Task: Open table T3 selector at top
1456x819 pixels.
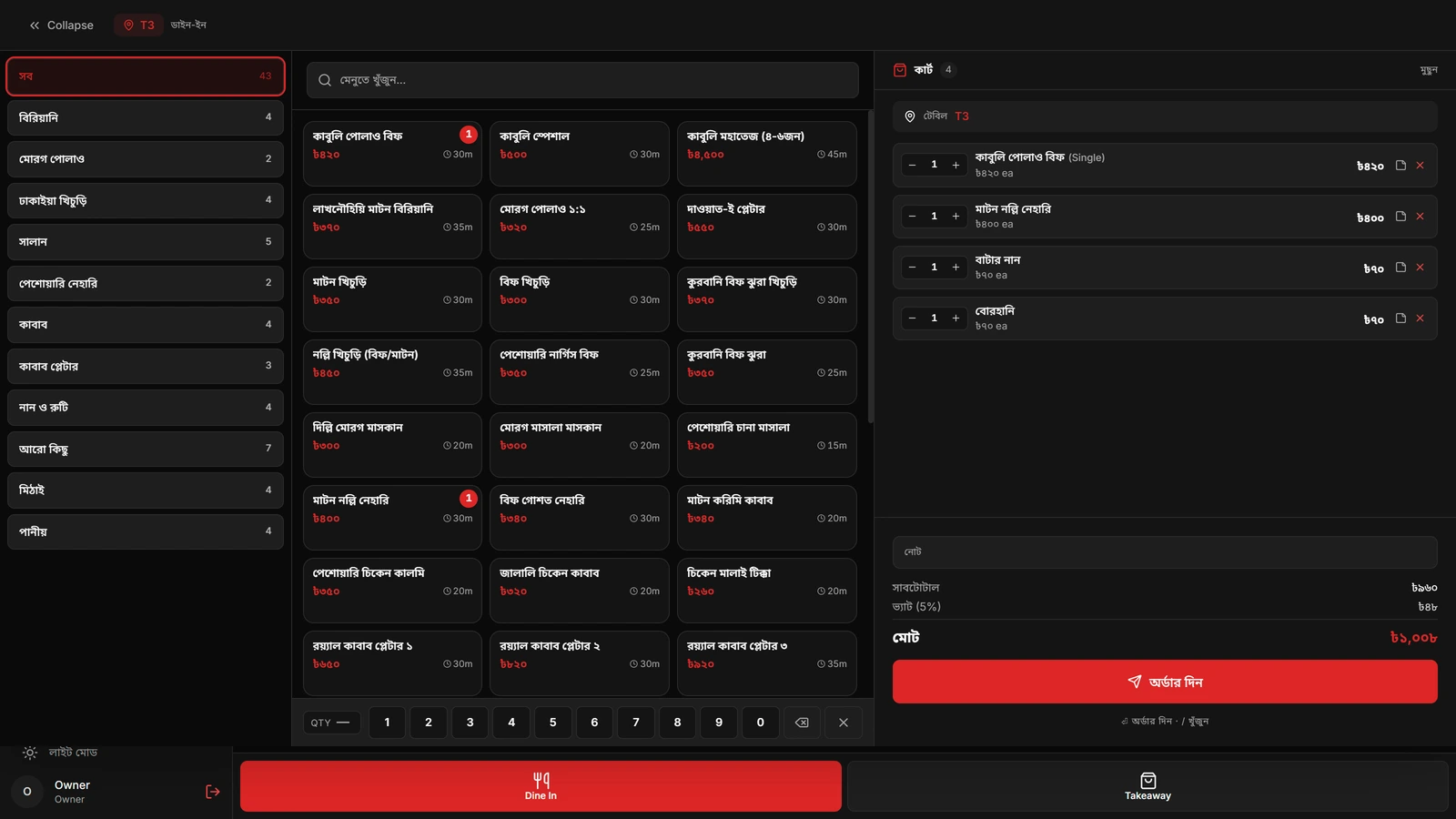Action: pos(139,25)
